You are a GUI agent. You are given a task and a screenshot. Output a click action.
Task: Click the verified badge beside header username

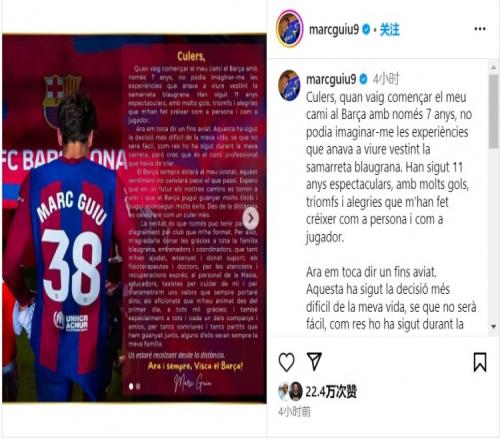pos(366,30)
